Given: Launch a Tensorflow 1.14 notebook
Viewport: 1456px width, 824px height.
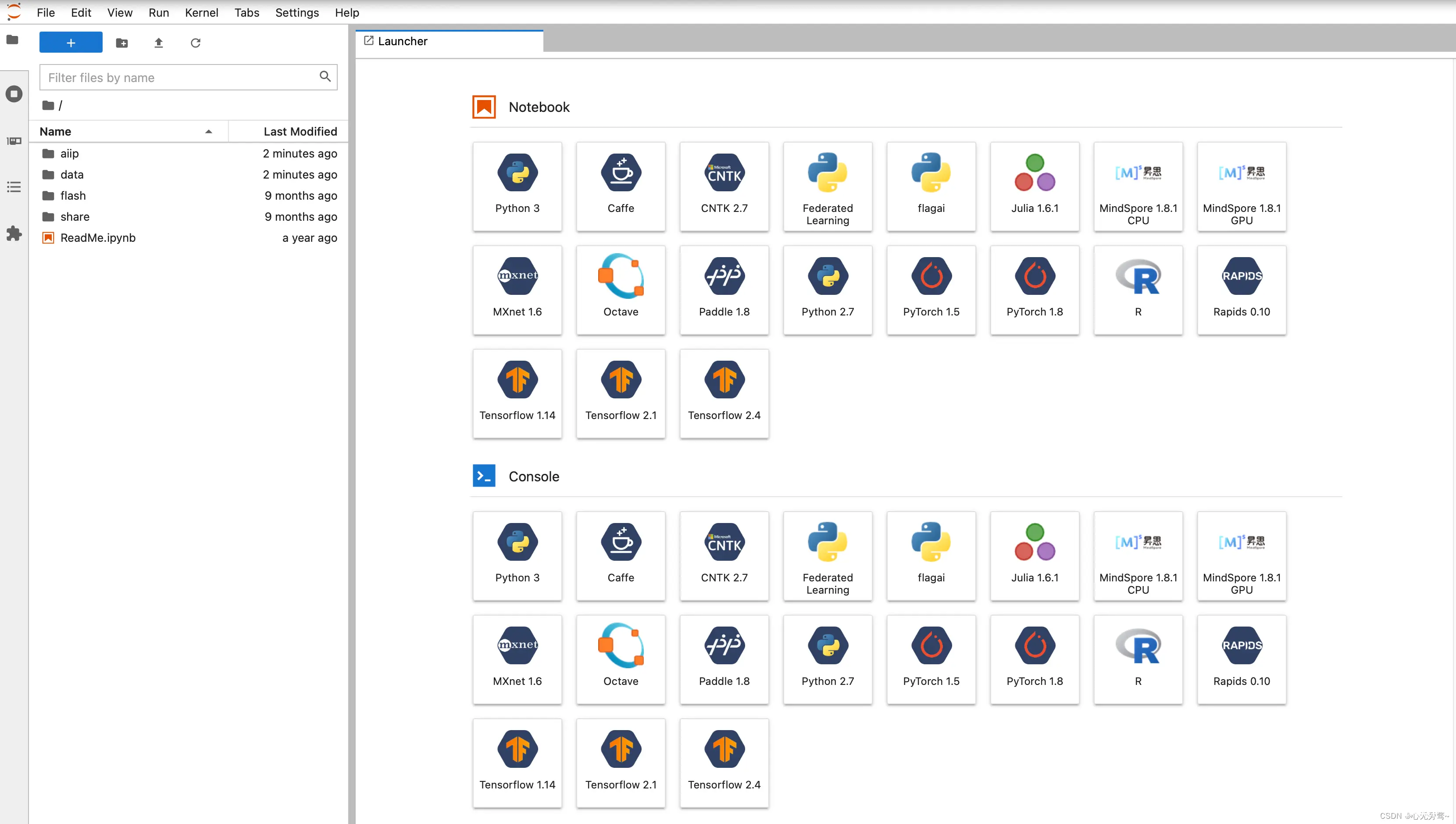Looking at the screenshot, I should point(517,393).
